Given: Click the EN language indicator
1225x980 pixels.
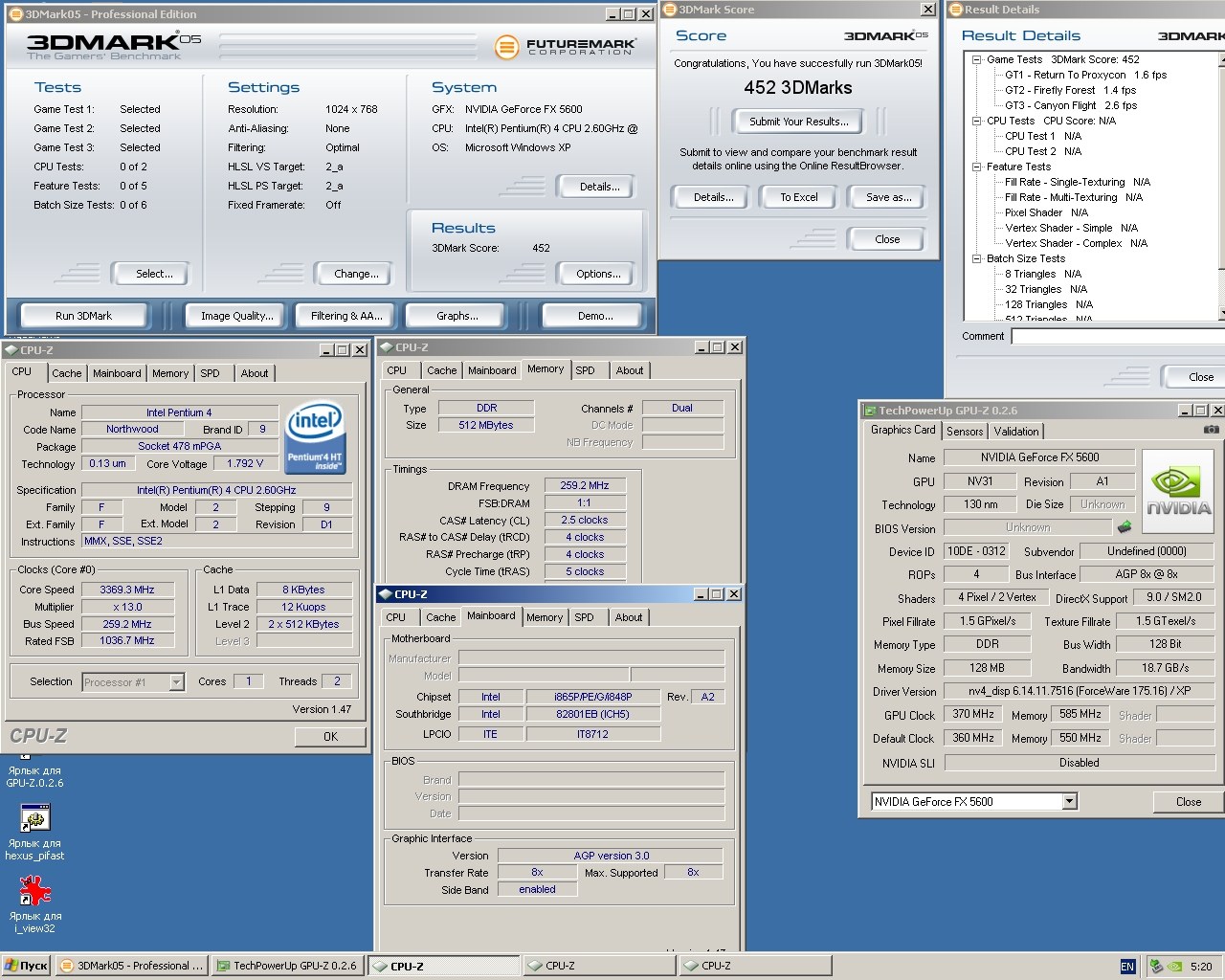Looking at the screenshot, I should 1127,967.
